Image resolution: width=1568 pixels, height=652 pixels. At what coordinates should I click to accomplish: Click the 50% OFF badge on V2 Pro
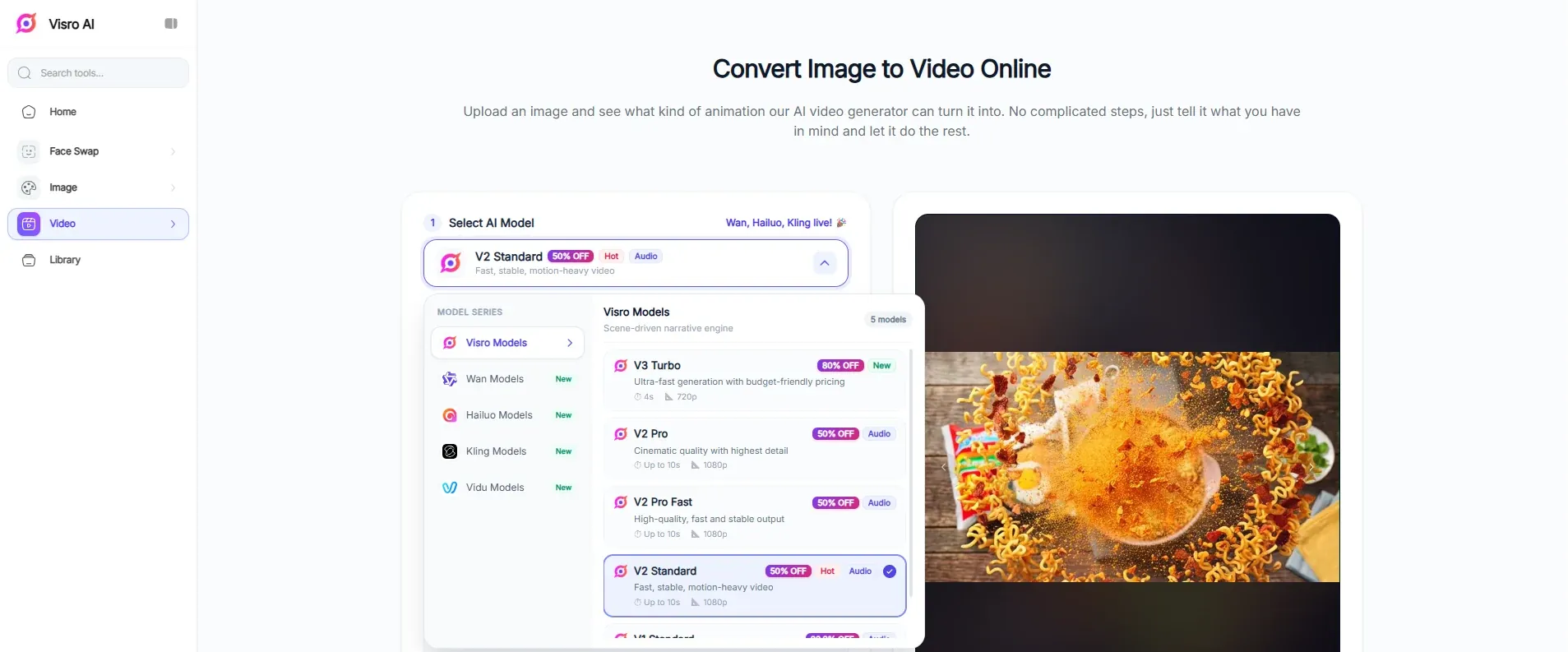point(835,434)
